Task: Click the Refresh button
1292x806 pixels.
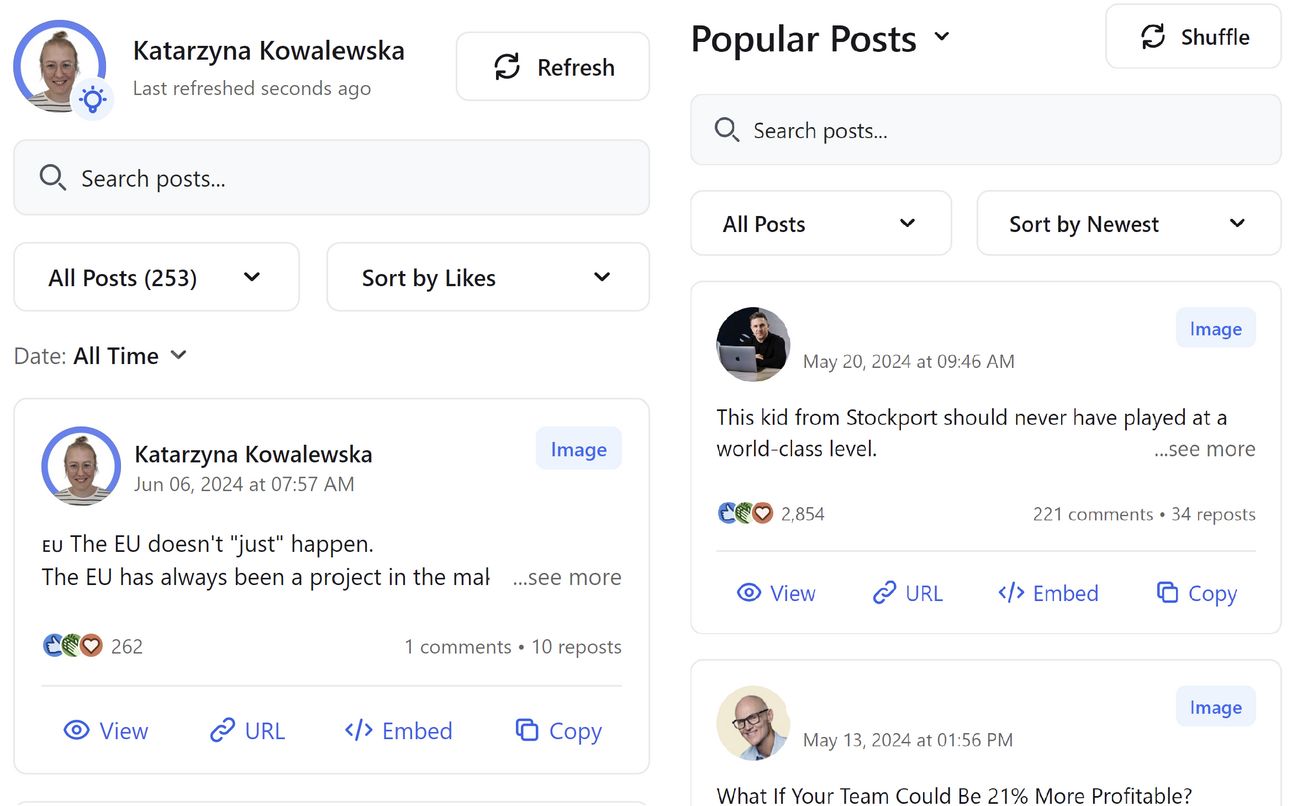Action: pyautogui.click(x=552, y=67)
